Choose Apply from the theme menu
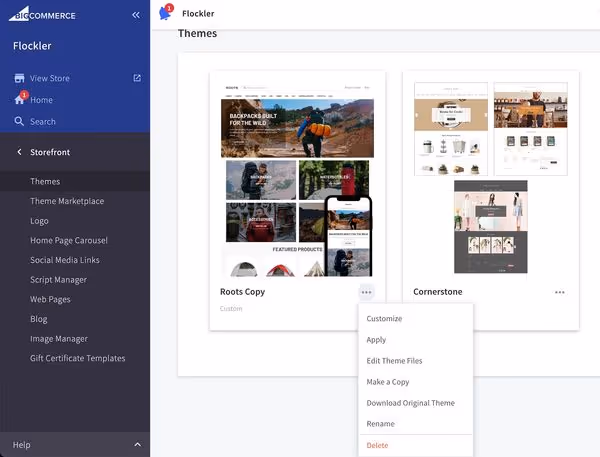This screenshot has width=600, height=457. 416,339
